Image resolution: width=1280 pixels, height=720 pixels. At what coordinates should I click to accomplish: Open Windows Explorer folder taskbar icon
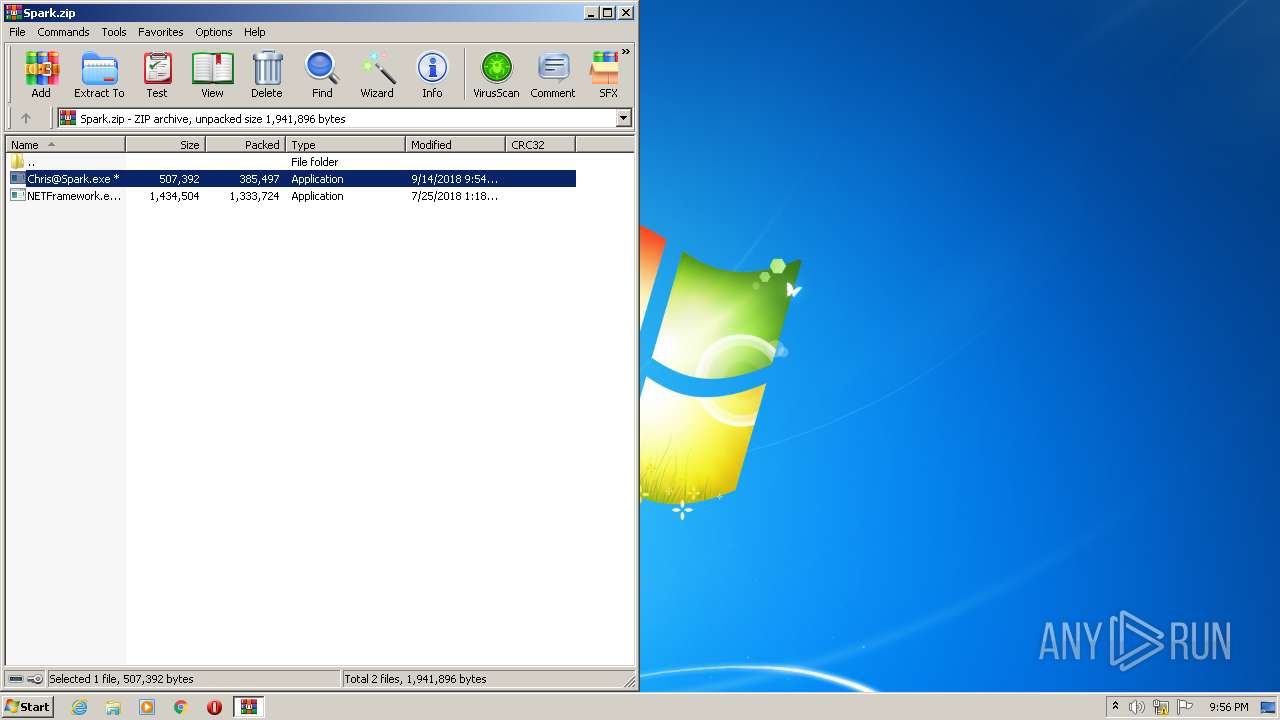point(113,707)
